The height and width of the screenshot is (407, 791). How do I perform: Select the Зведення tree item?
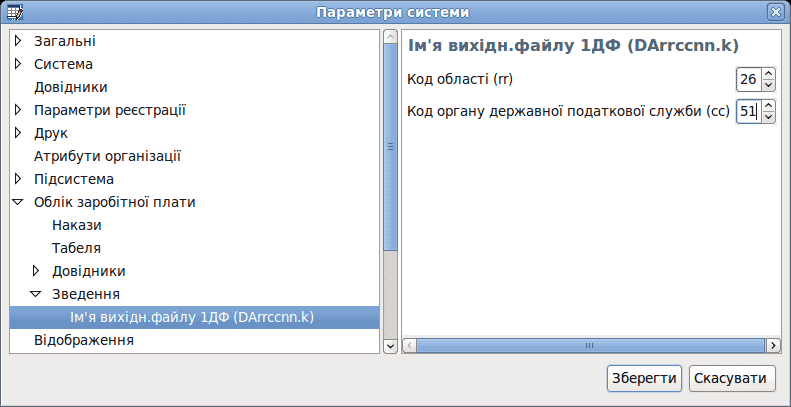[x=86, y=294]
